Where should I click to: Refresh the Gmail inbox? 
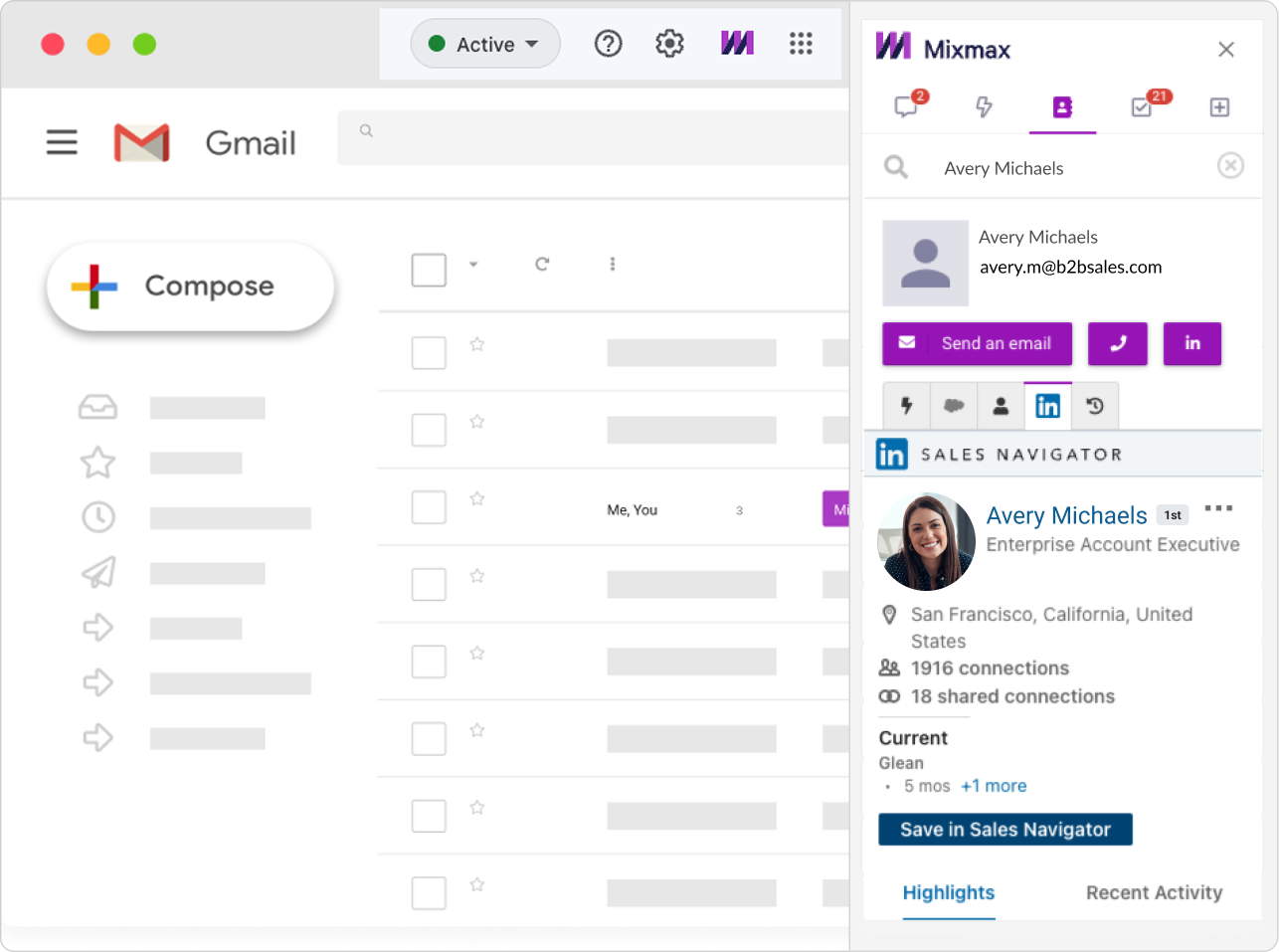click(x=542, y=264)
